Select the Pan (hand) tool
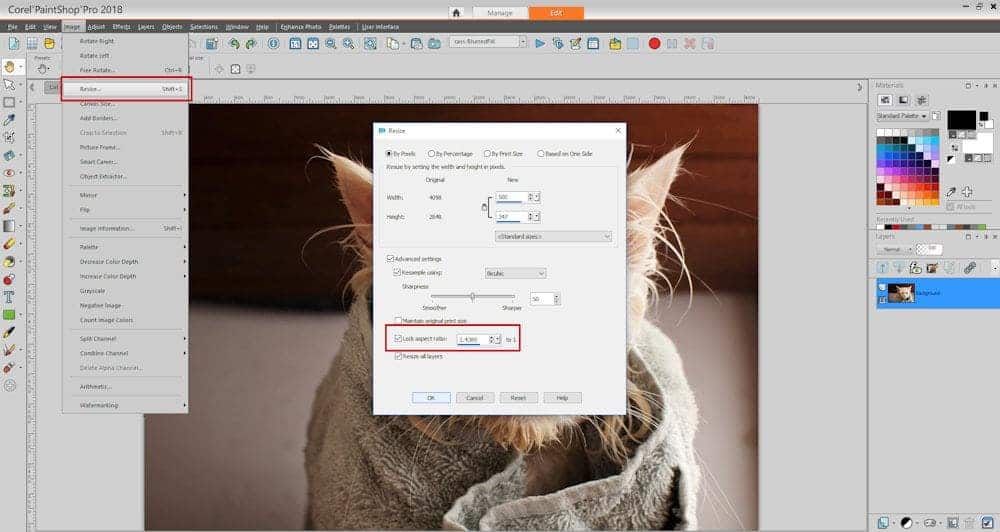 point(9,67)
